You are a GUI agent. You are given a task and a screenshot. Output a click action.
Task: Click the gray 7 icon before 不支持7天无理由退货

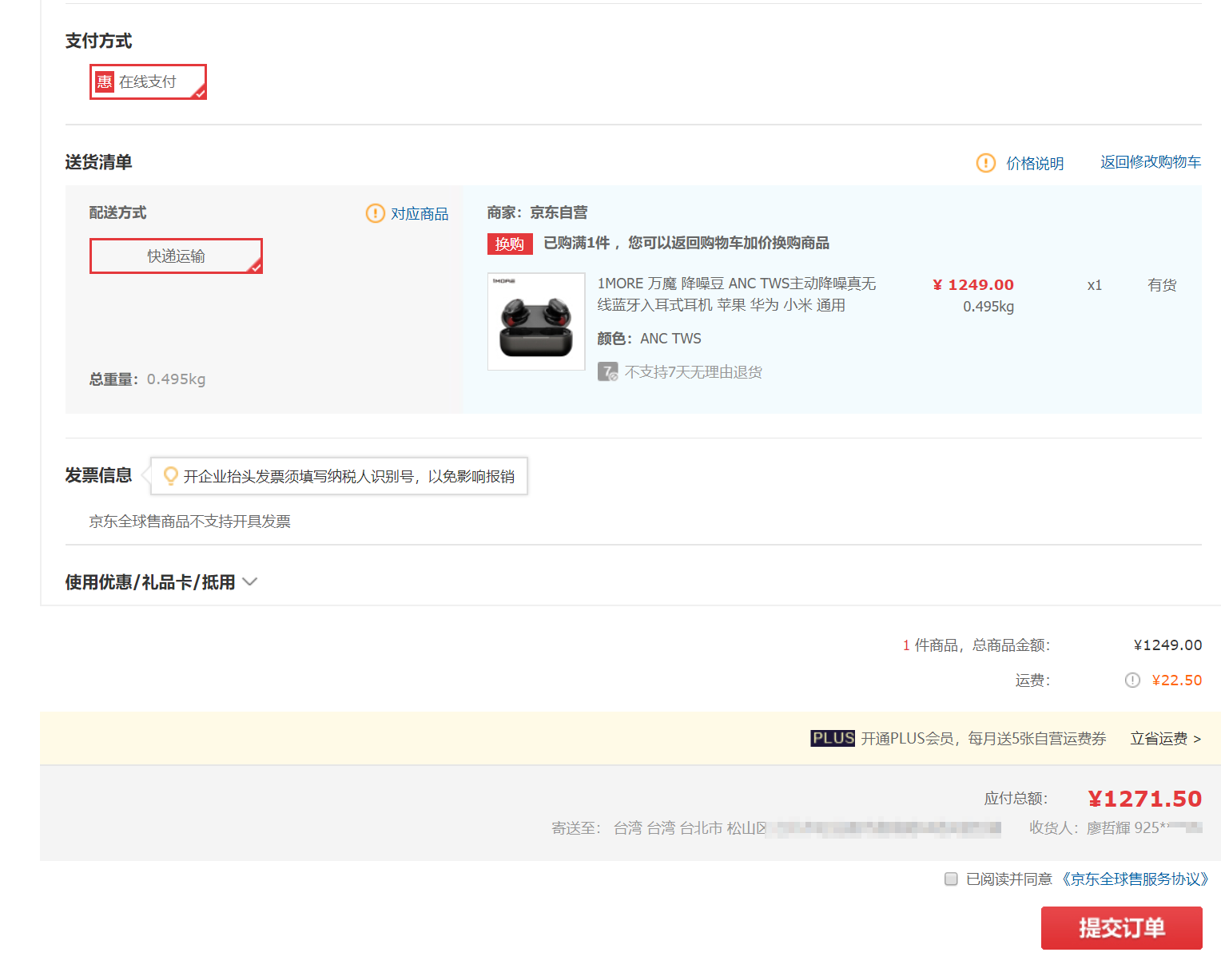607,371
